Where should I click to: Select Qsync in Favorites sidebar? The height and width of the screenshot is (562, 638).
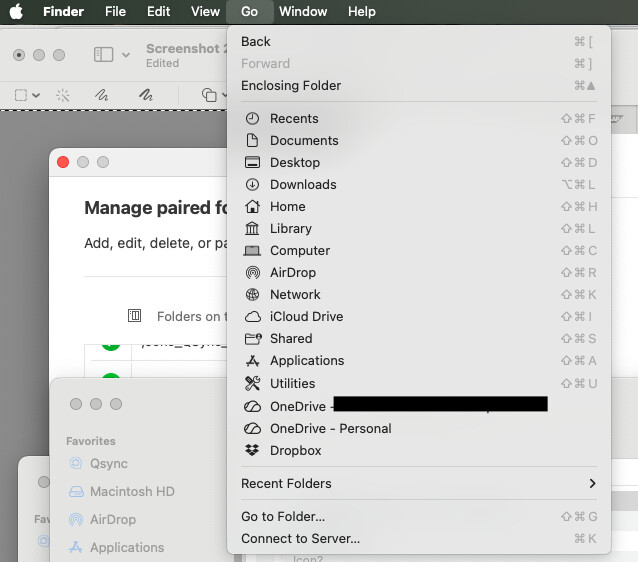109,464
